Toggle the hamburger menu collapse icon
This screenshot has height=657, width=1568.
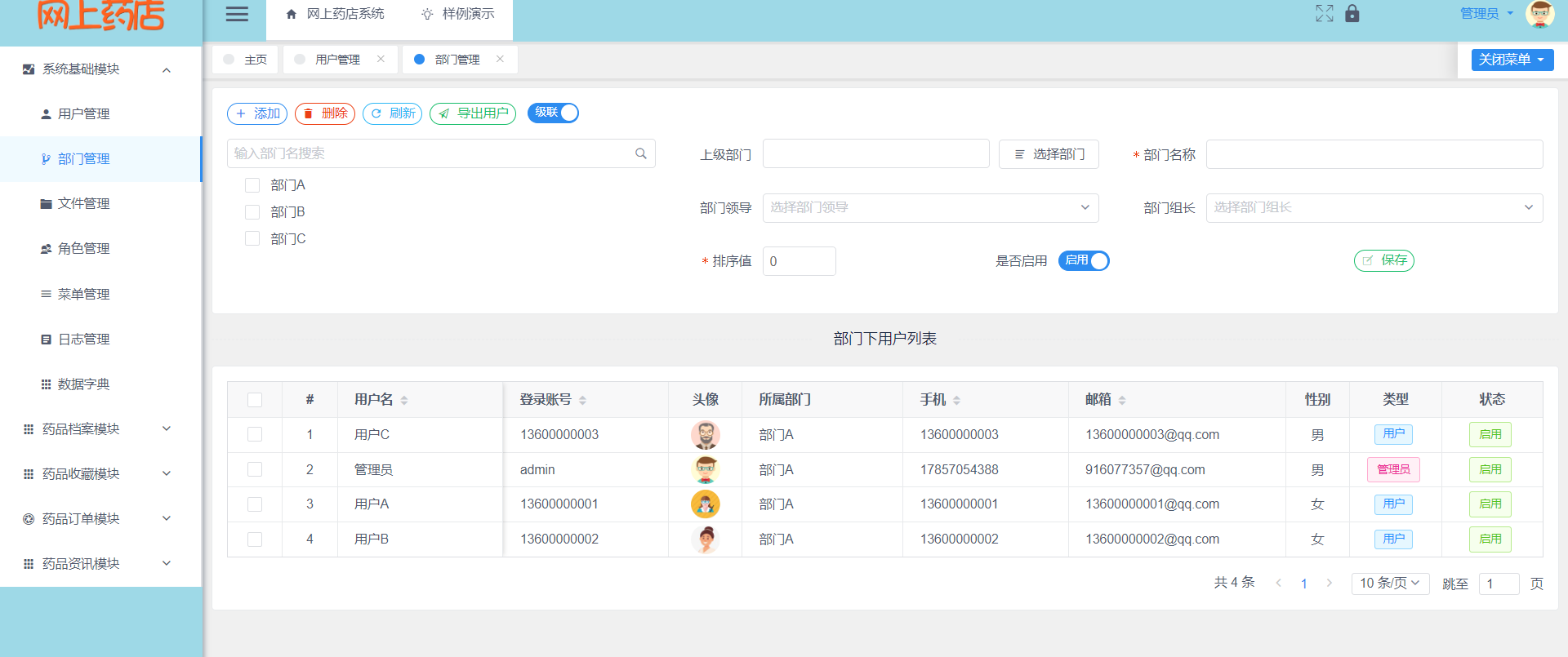coord(237,14)
